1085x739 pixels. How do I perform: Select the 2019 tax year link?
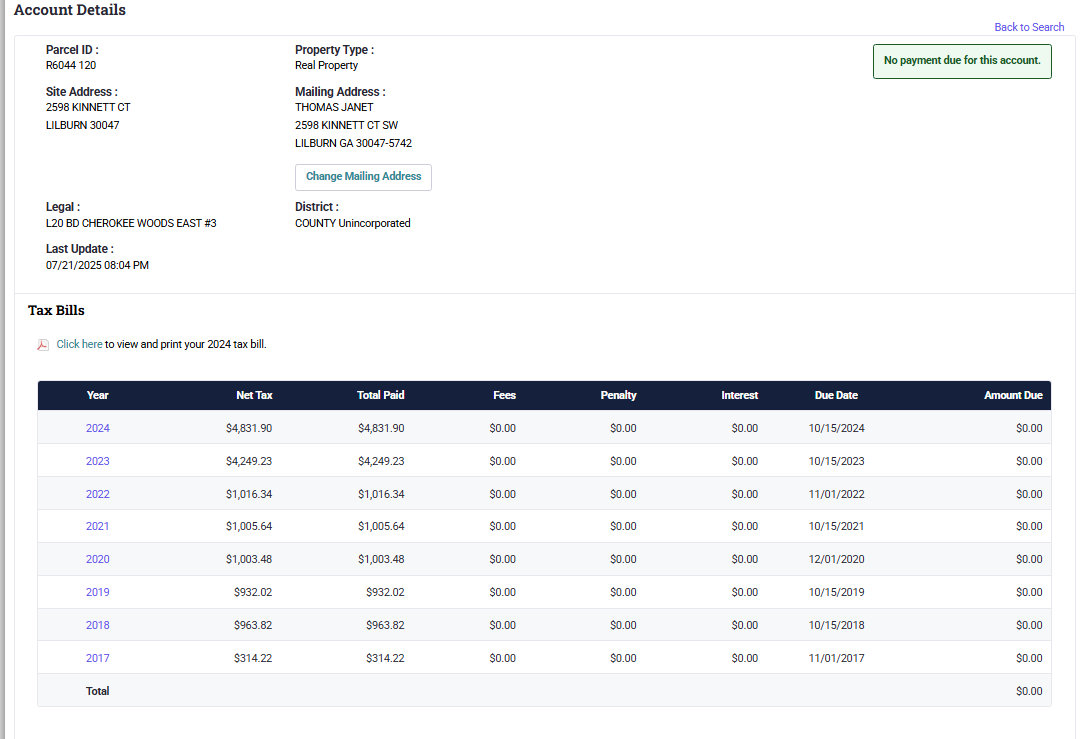click(x=97, y=592)
